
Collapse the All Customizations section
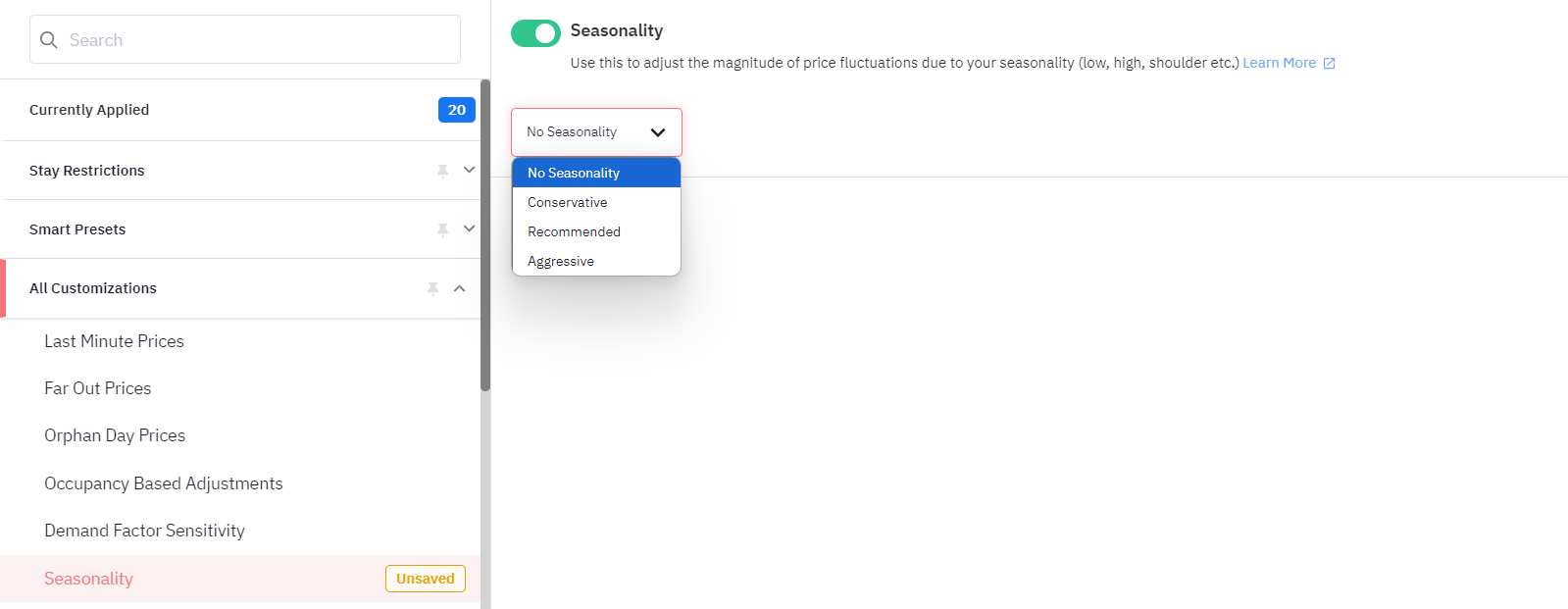pyautogui.click(x=459, y=288)
